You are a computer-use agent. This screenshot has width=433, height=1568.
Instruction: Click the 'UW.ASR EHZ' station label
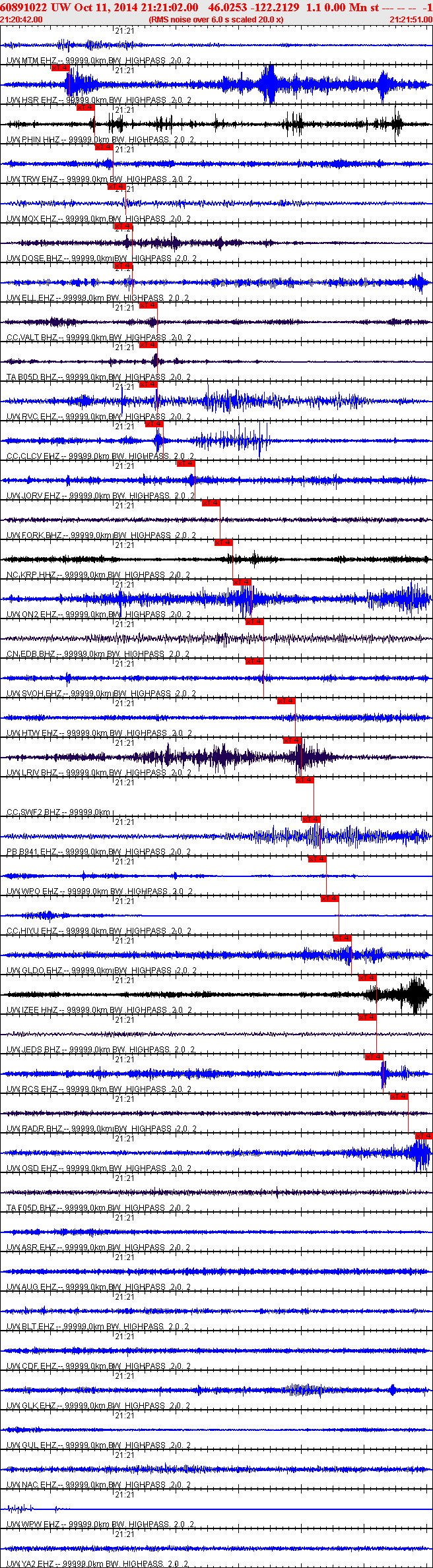pyautogui.click(x=32, y=1248)
